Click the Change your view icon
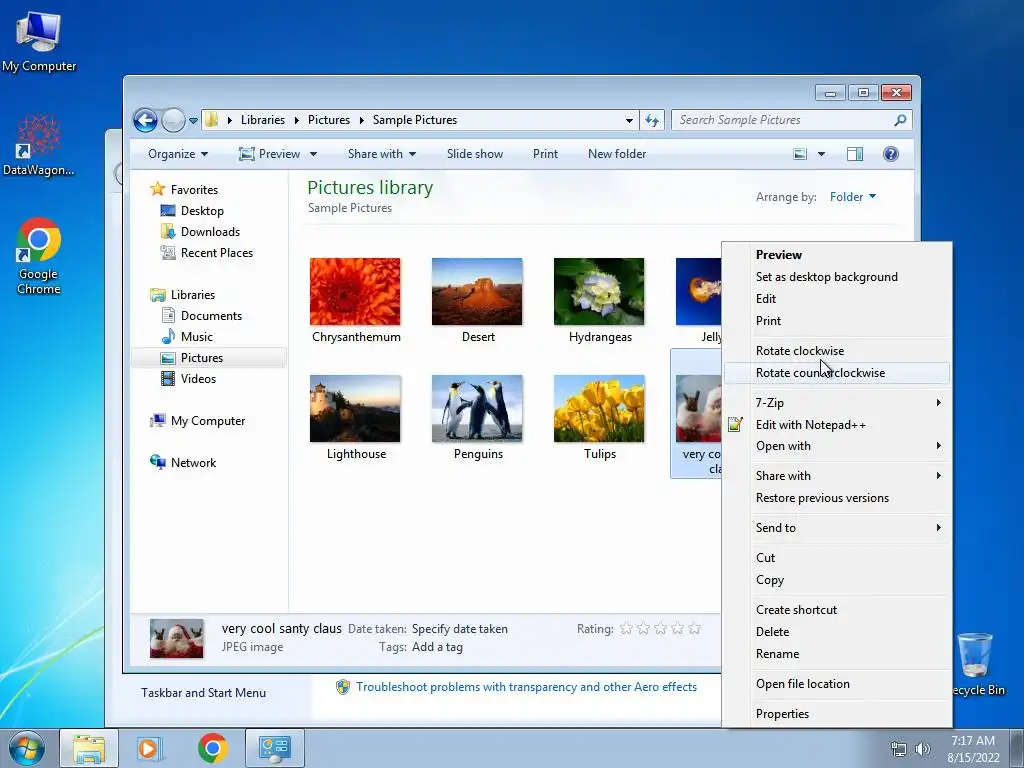Viewport: 1024px width, 768px height. pos(800,154)
